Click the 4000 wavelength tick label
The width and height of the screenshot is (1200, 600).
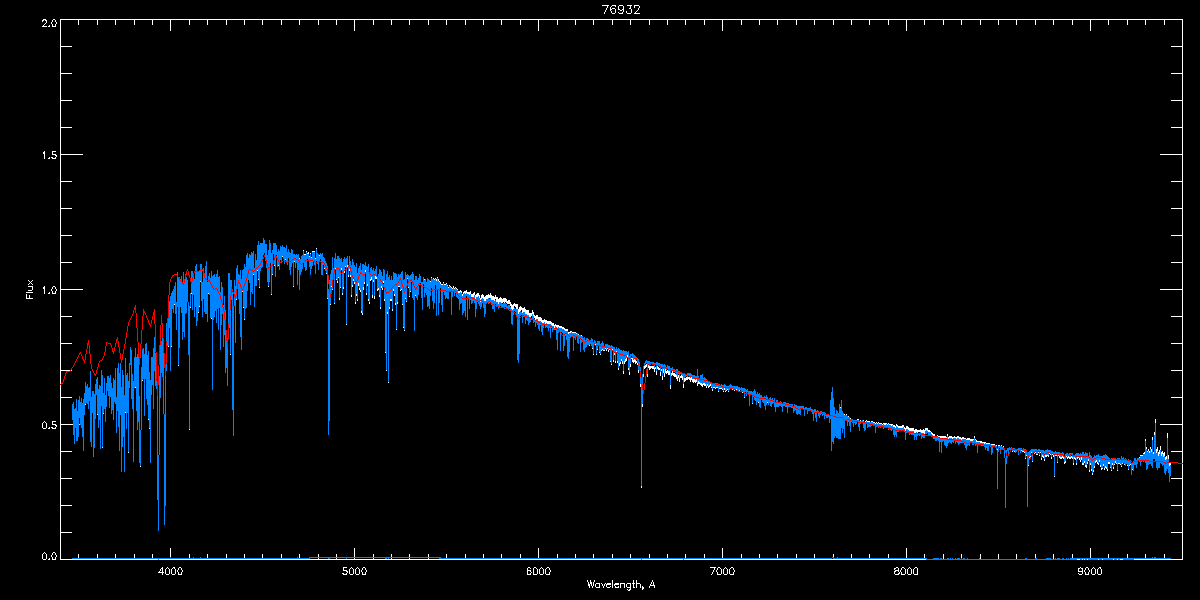coord(171,572)
